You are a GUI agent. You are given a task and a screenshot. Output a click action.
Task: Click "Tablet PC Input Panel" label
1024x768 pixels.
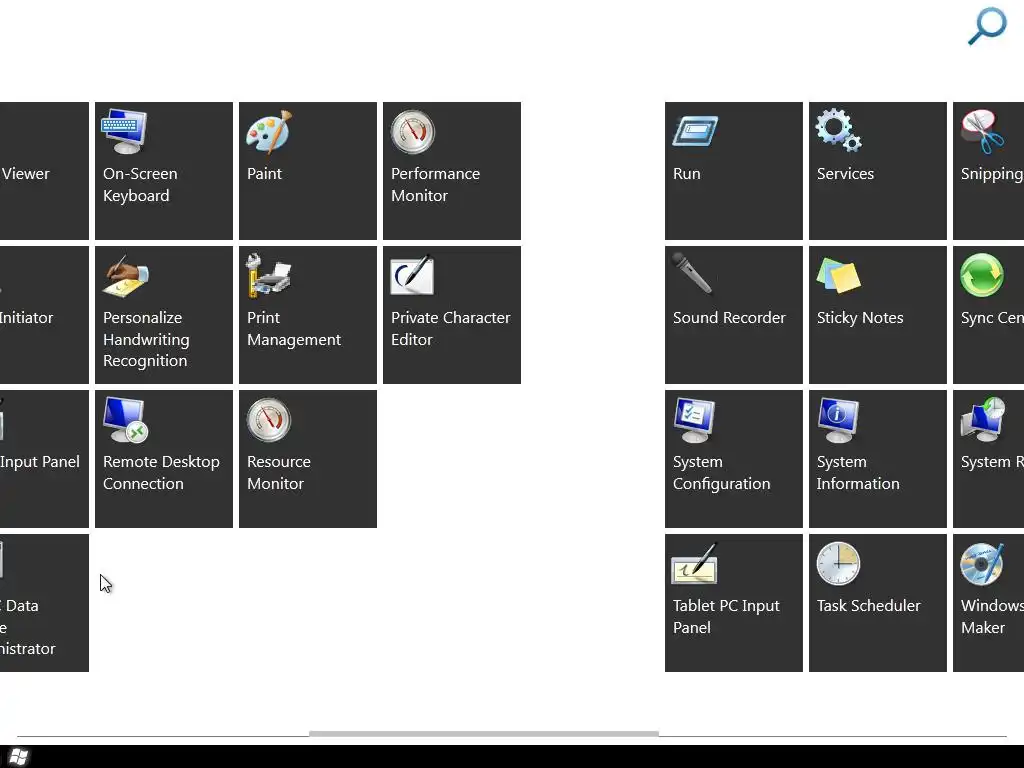[x=726, y=616]
